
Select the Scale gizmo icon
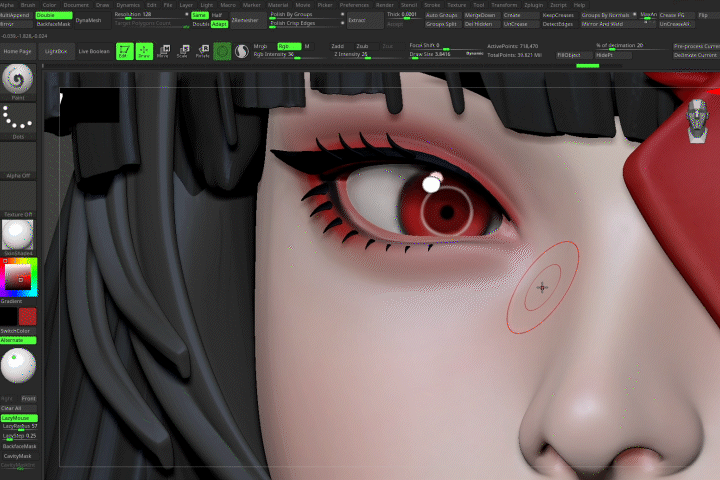tap(183, 51)
